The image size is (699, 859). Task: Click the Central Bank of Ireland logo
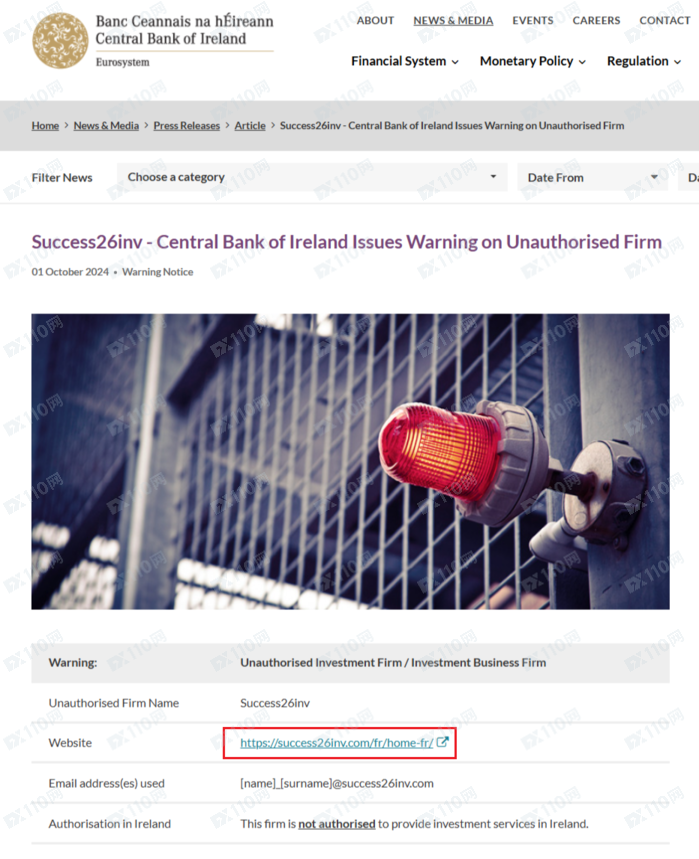[60, 41]
